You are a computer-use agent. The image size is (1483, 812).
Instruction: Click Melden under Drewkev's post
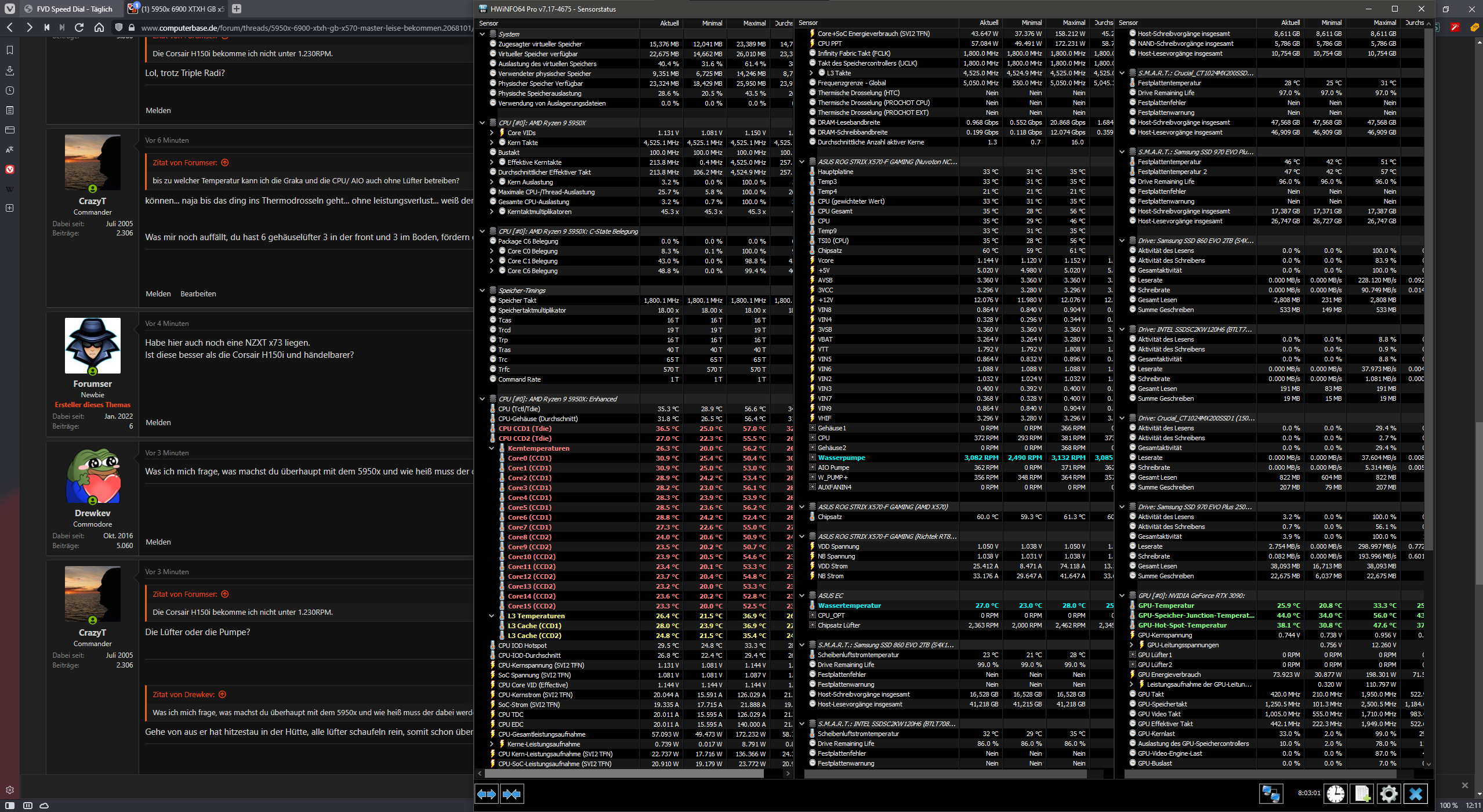[x=158, y=542]
